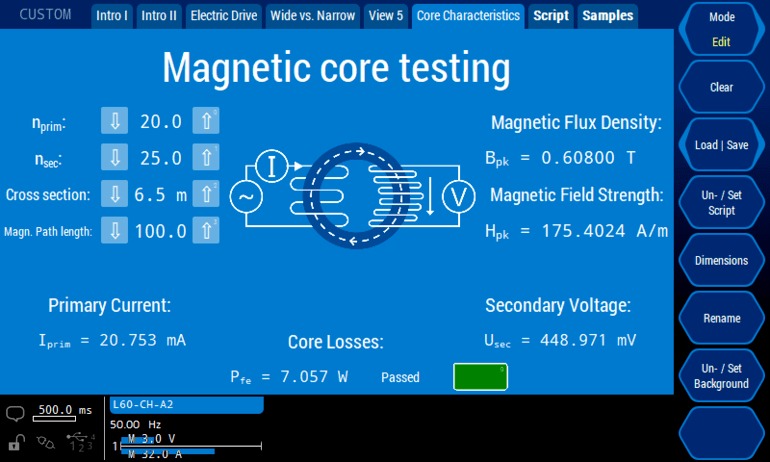This screenshot has width=770, height=462.
Task: Decrease the n_sec turns value
Action: pos(115,158)
